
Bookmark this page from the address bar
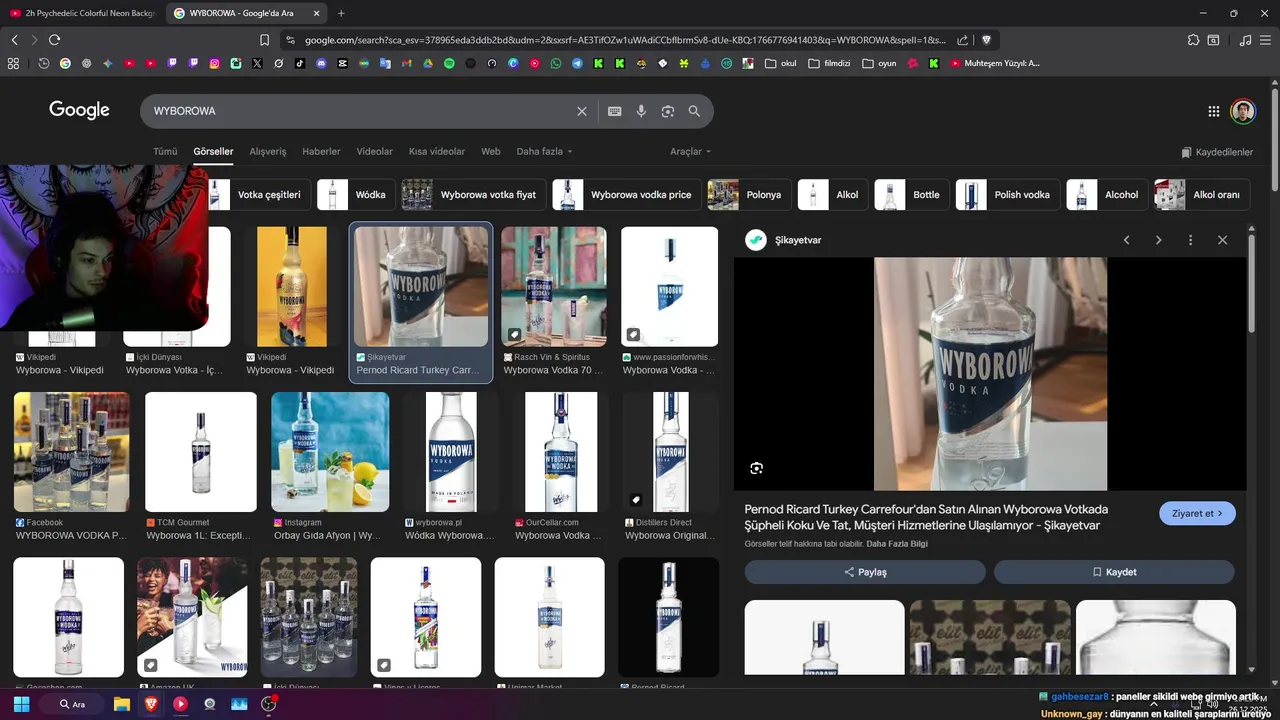(264, 40)
